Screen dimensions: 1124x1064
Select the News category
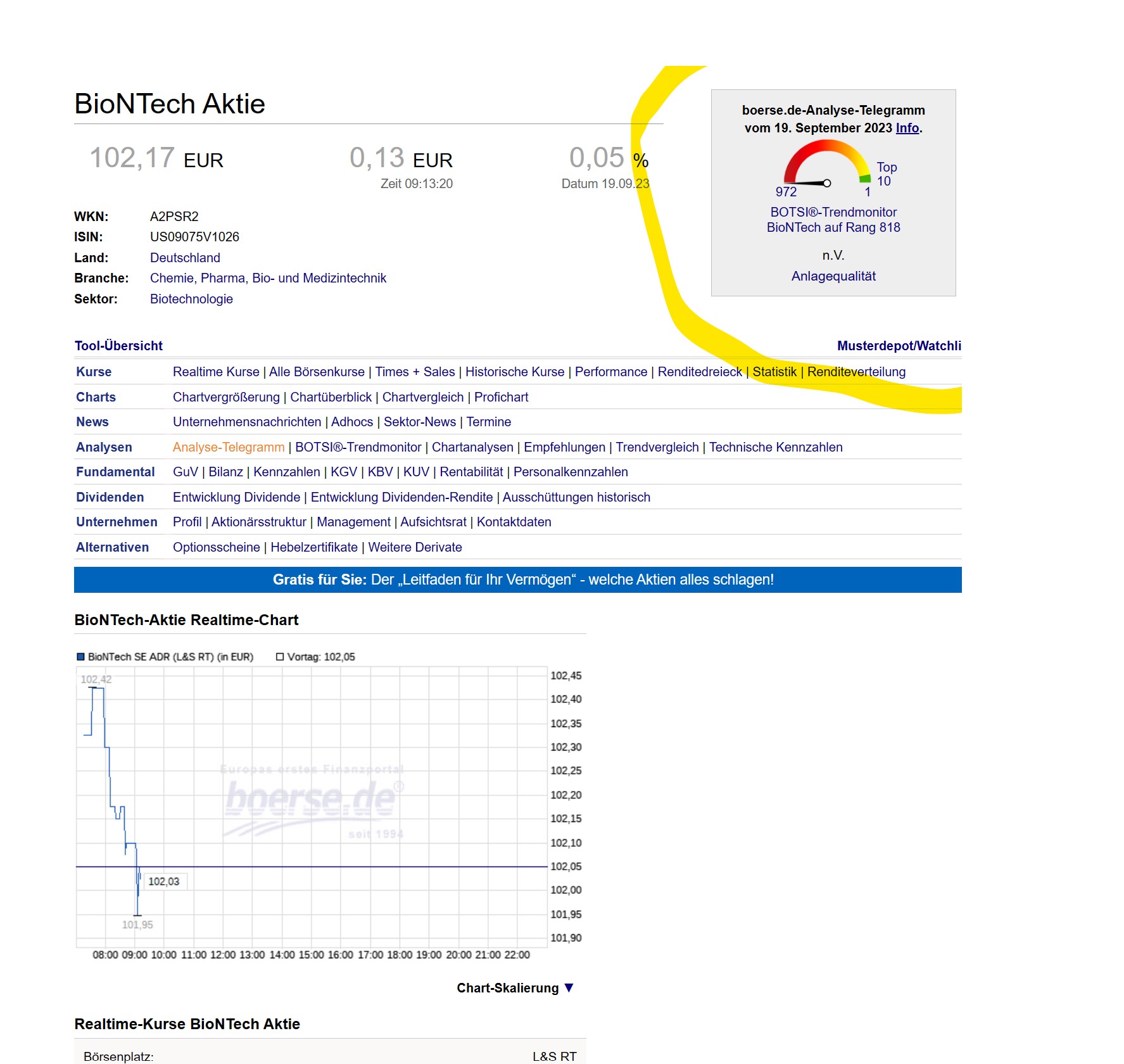pos(92,422)
